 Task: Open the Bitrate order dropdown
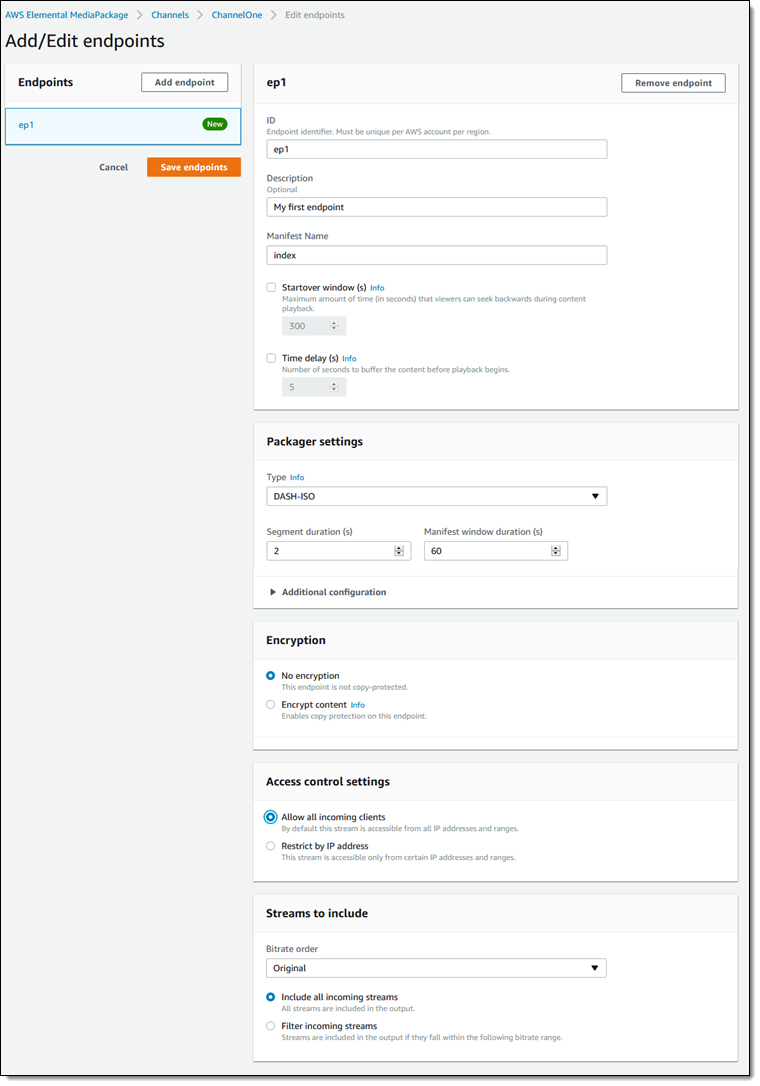tap(436, 968)
